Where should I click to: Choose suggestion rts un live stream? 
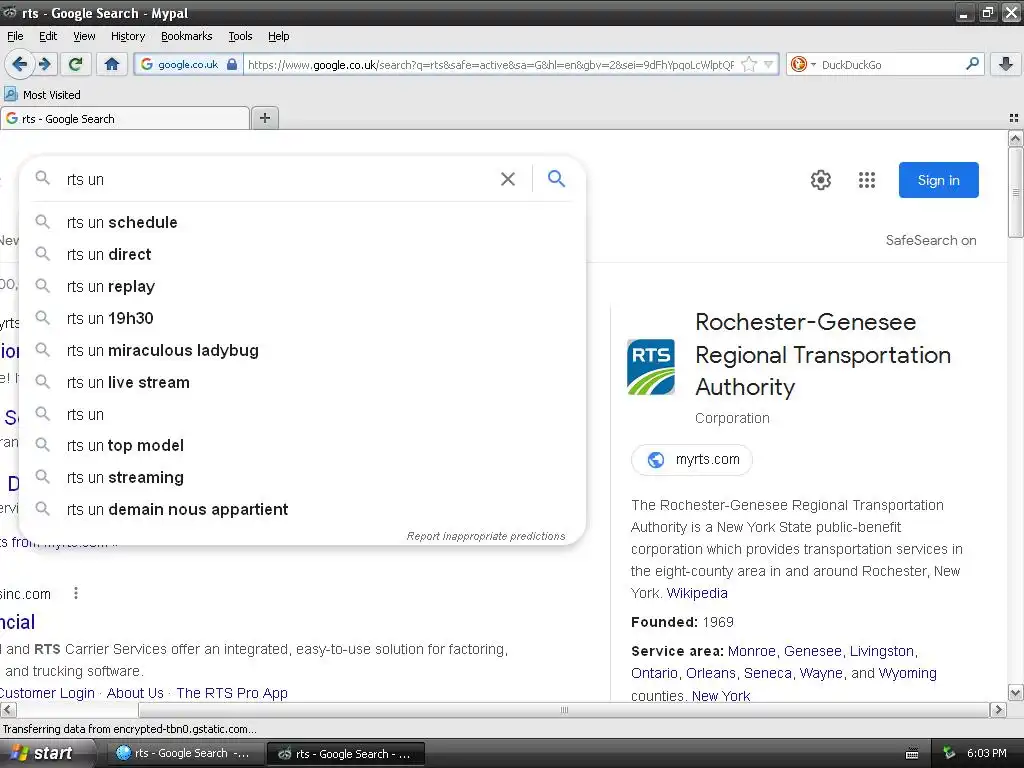(x=302, y=382)
